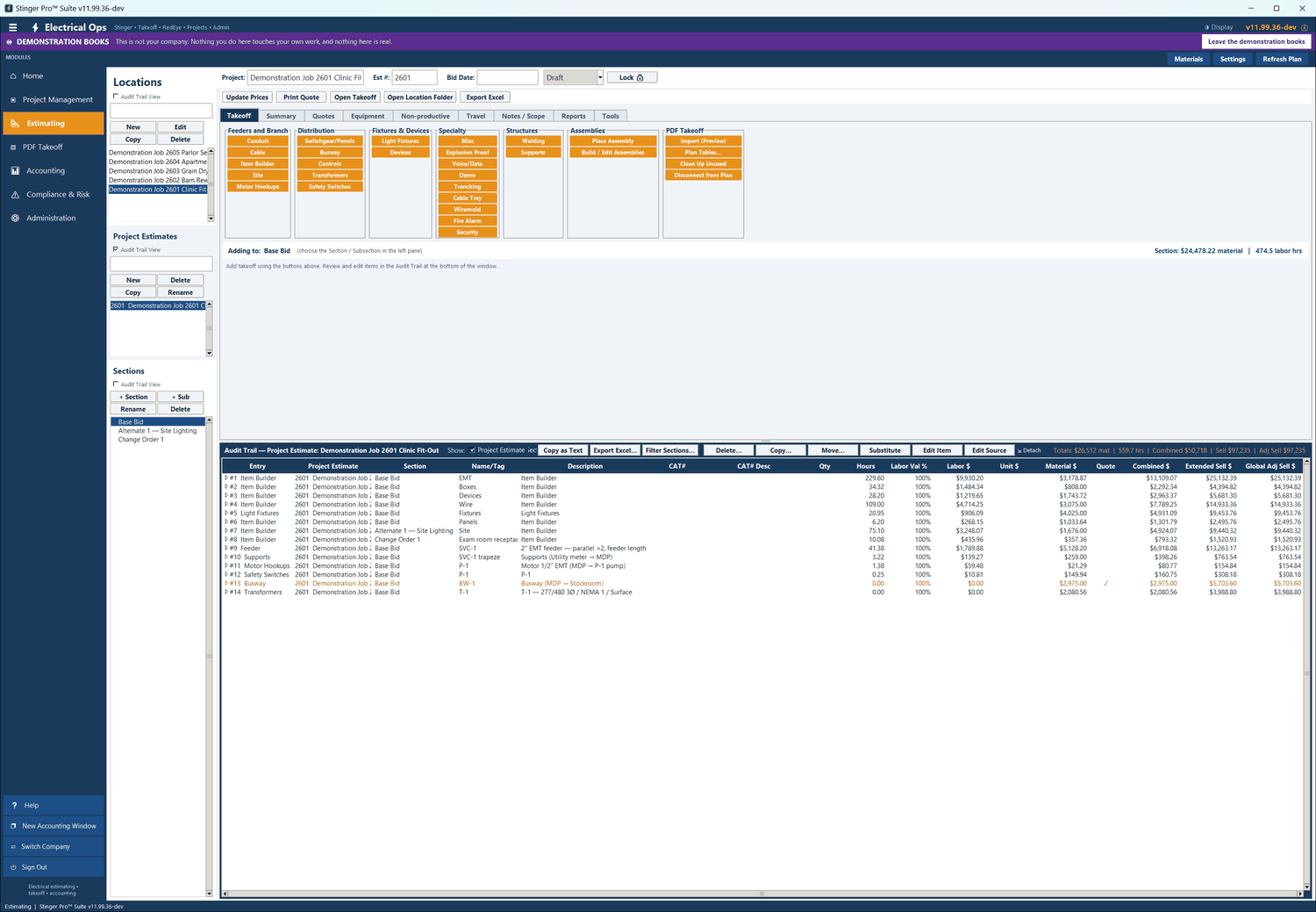The image size is (1316, 912).
Task: Click the Demonstration Books banner icon
Action: 10,41
